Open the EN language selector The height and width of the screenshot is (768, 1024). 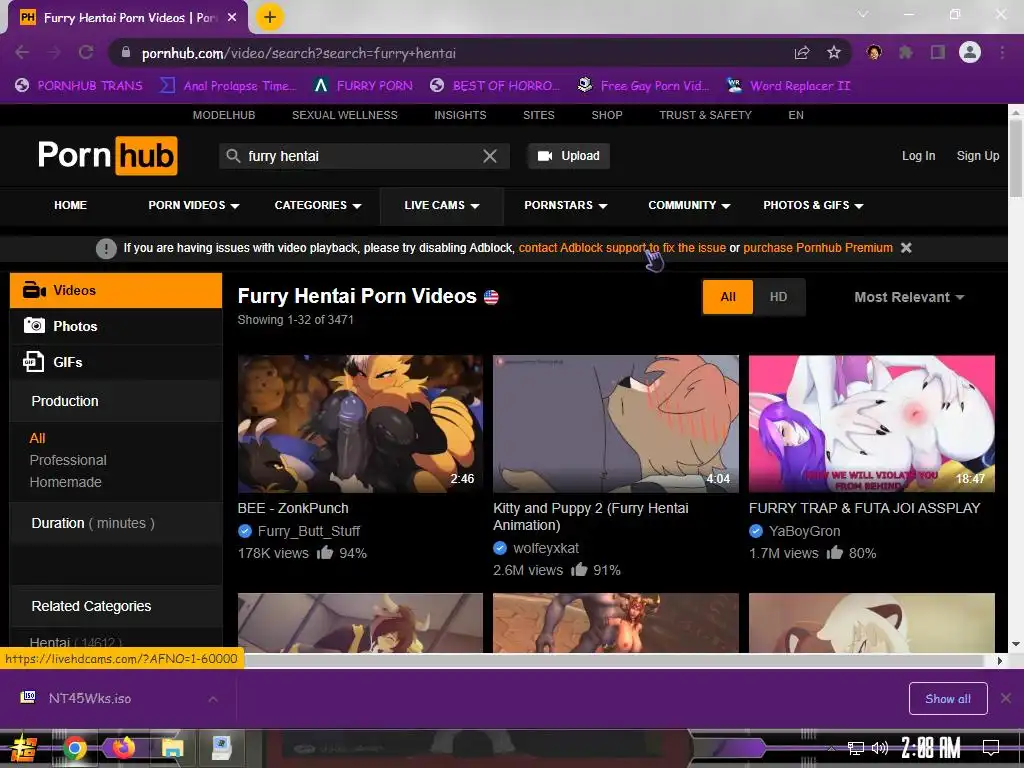coord(795,115)
